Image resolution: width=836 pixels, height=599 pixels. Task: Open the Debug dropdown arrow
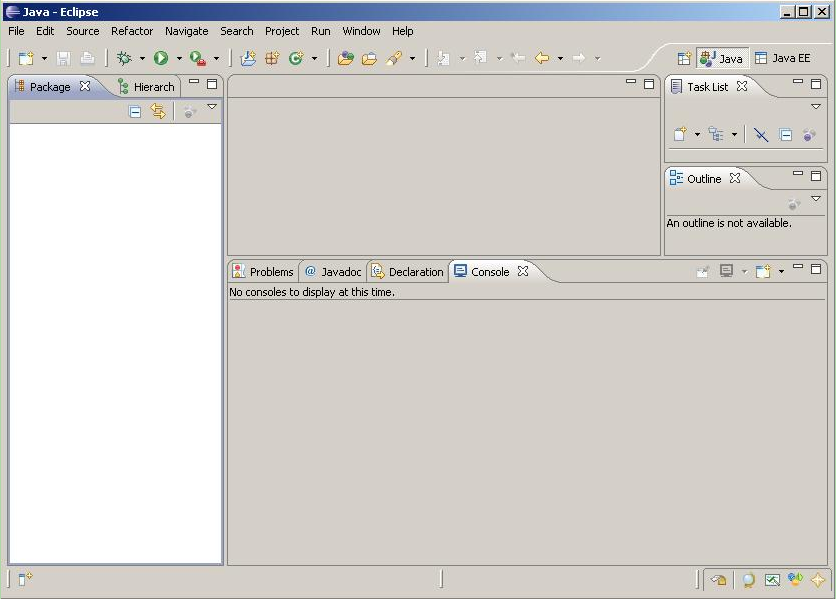click(142, 58)
